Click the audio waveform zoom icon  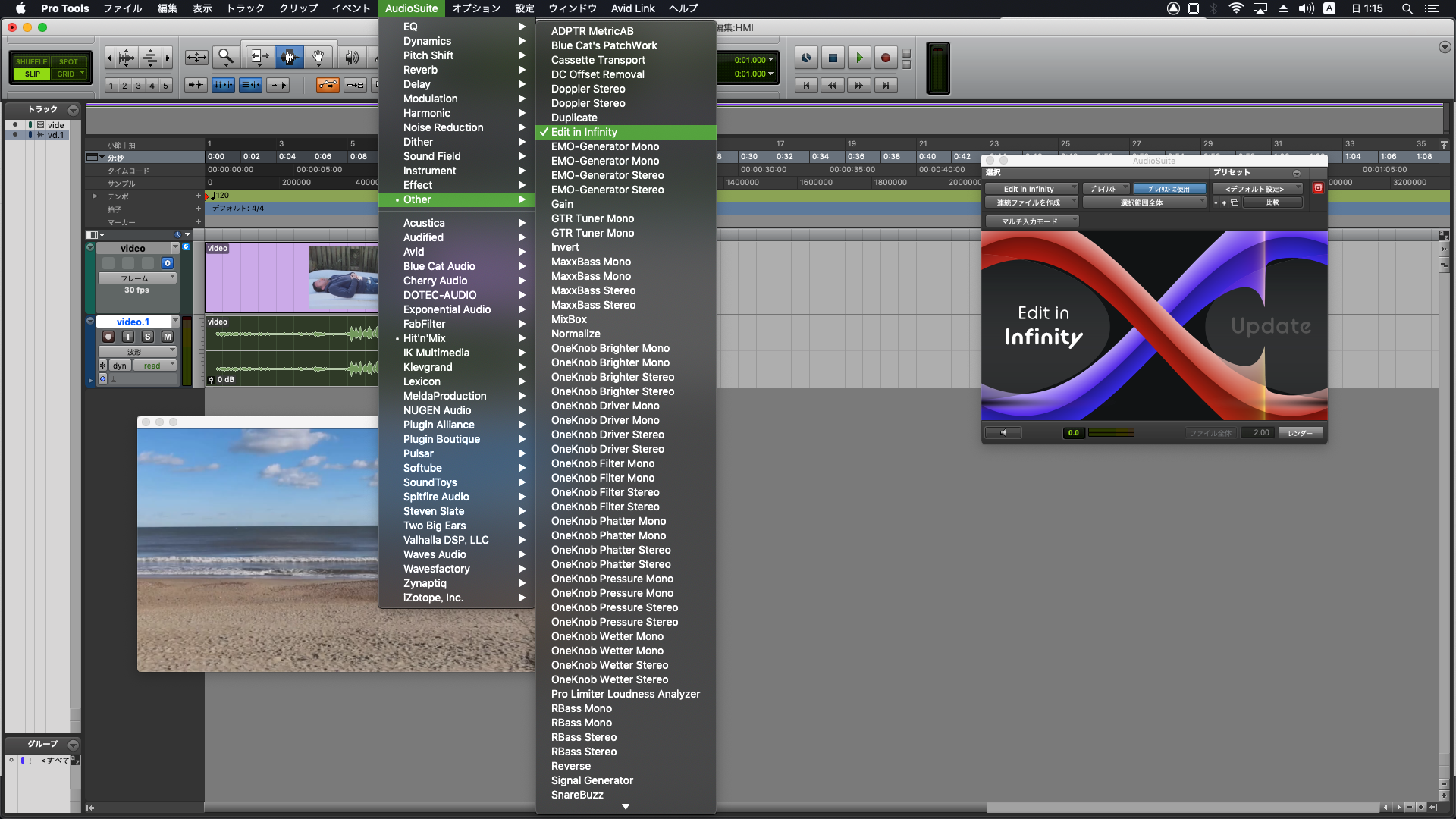(x=127, y=58)
